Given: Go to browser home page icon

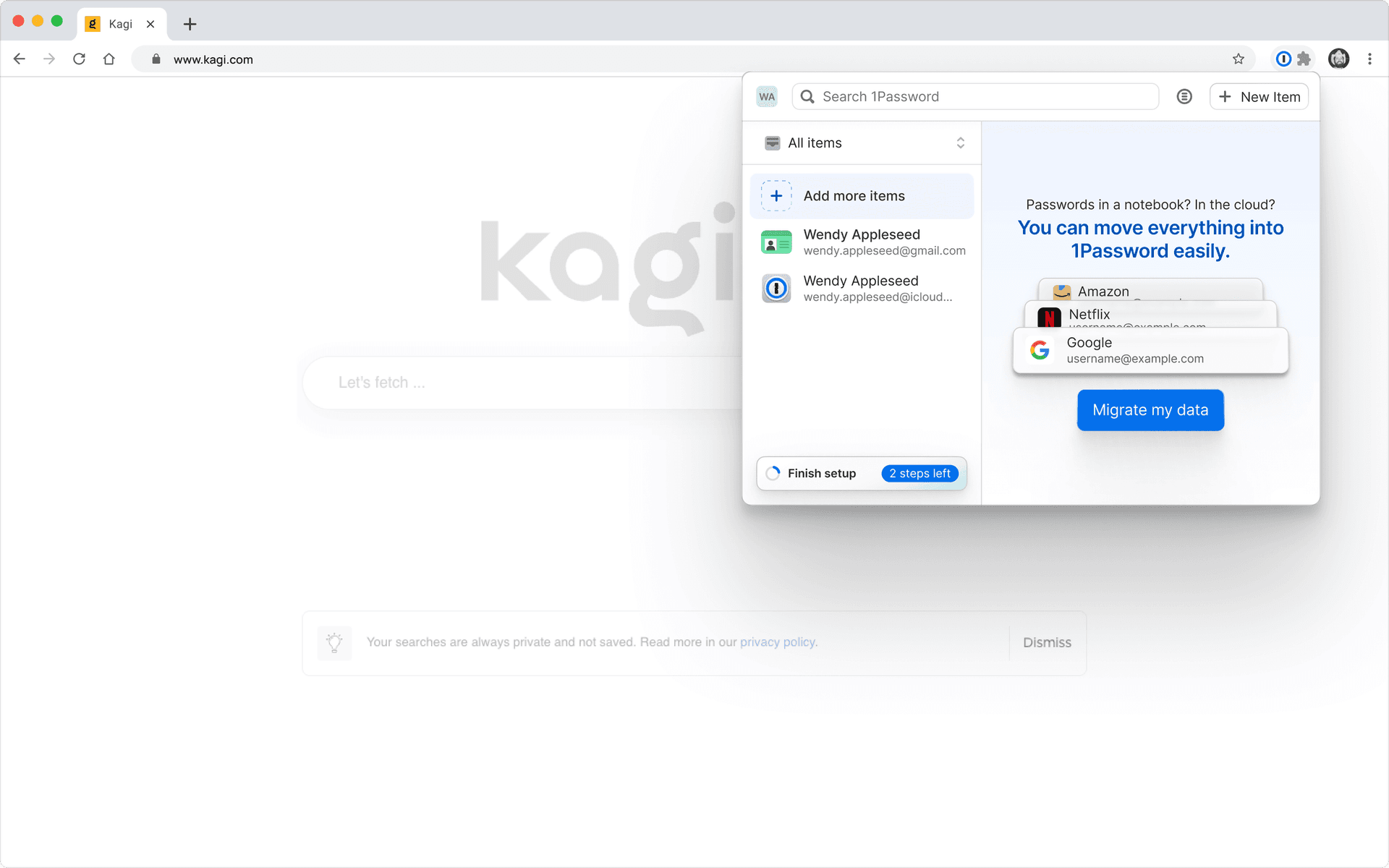Looking at the screenshot, I should pos(109,59).
